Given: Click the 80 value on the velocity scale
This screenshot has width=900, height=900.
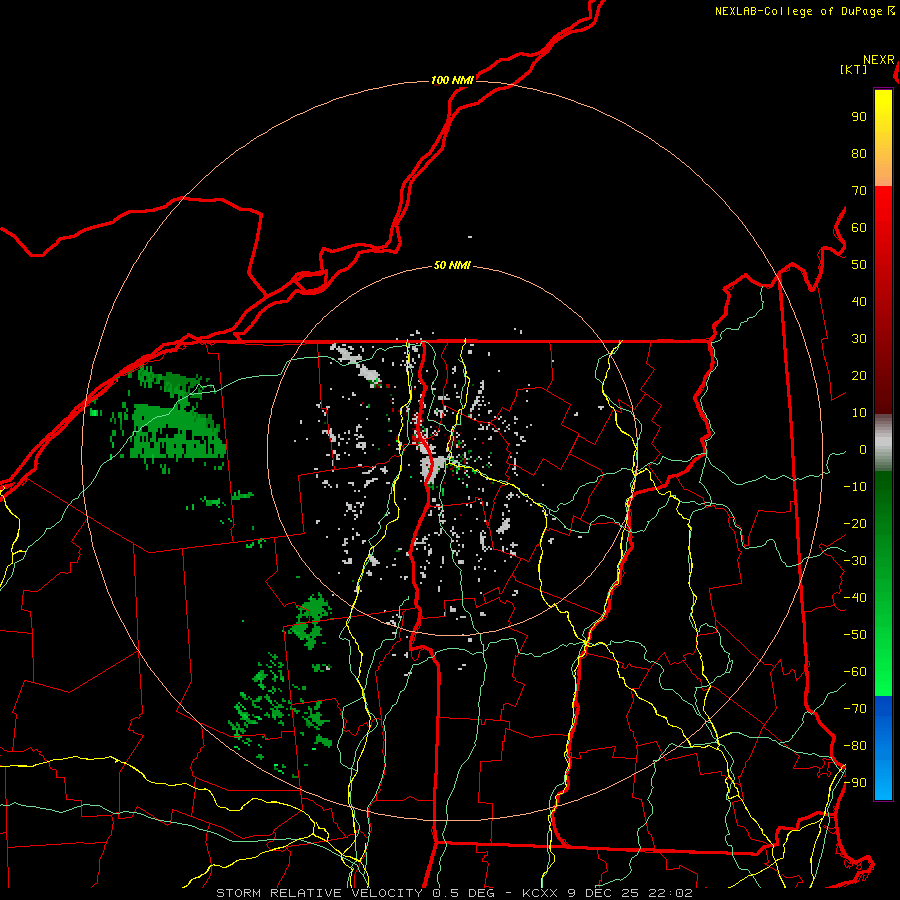Looking at the screenshot, I should click(x=859, y=154).
